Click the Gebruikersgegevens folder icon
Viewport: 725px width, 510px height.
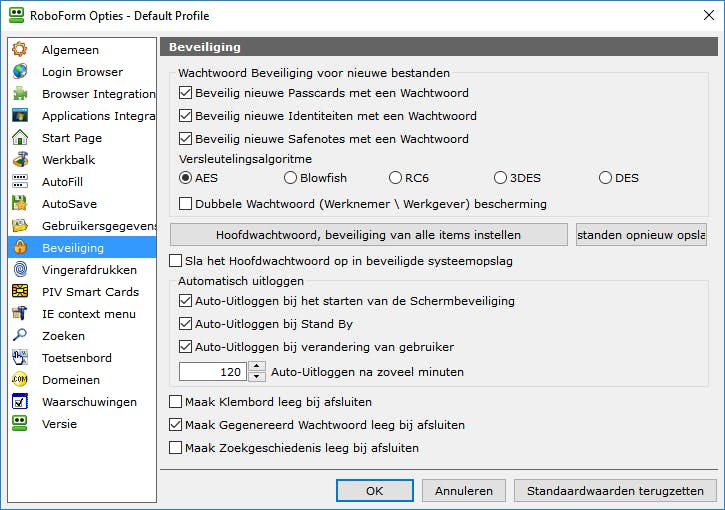[20, 226]
